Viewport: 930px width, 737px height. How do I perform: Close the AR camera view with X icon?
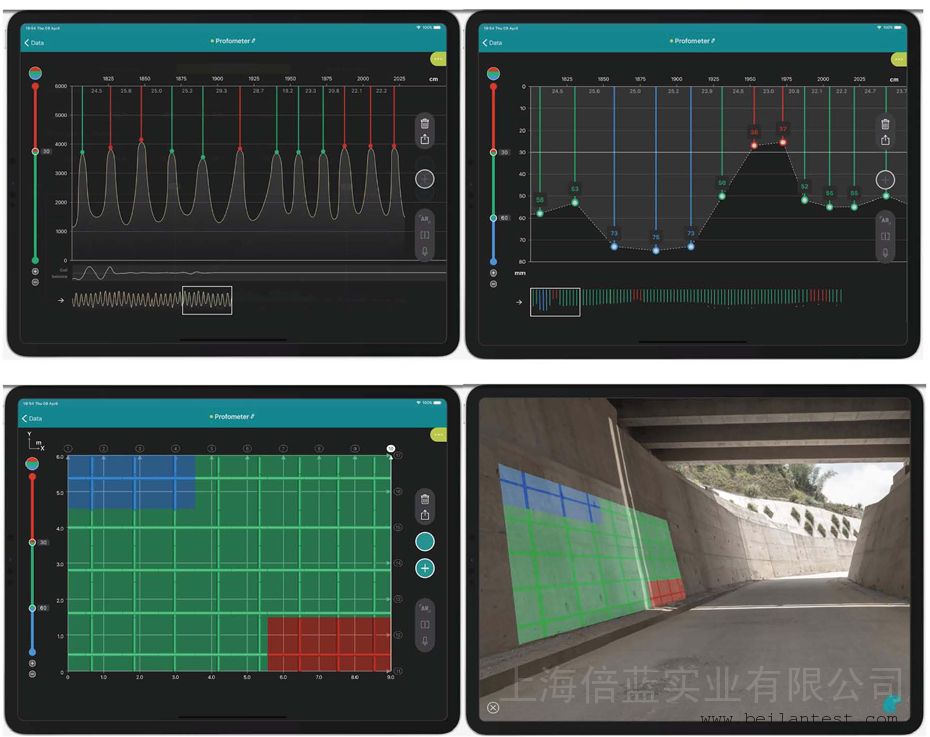pos(493,708)
